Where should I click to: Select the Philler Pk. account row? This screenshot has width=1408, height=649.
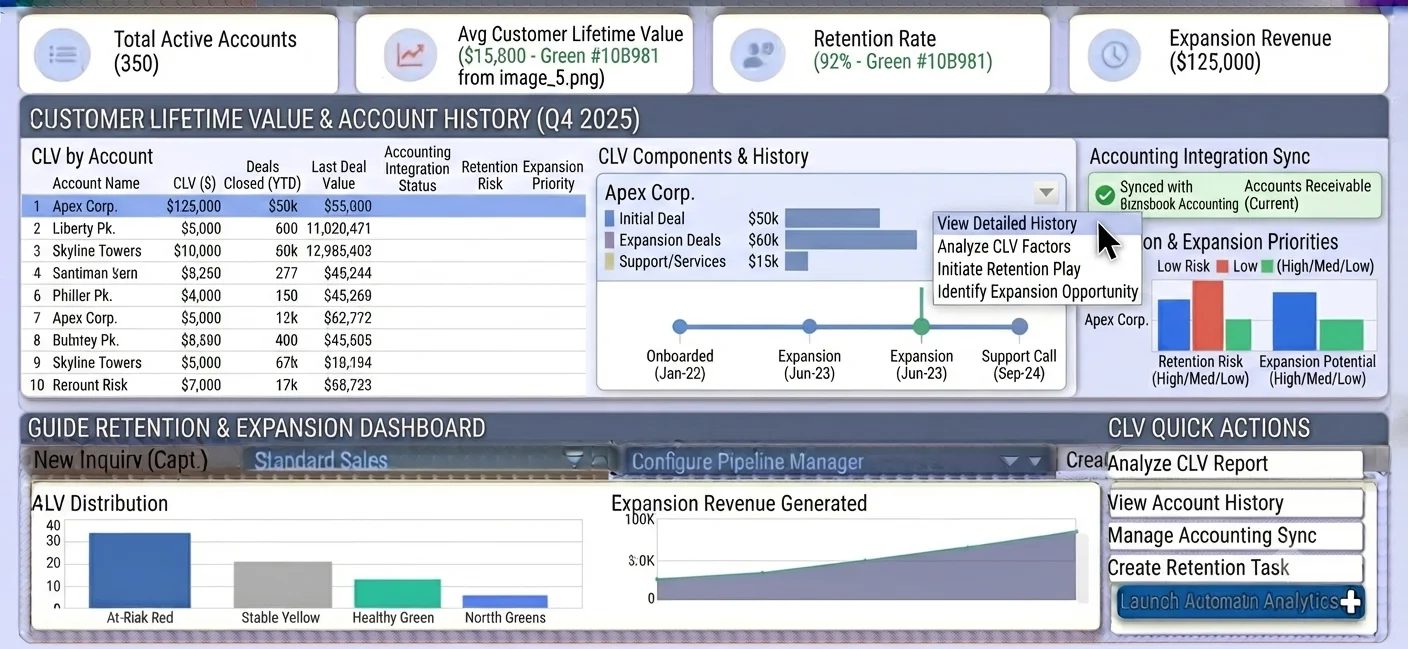click(x=304, y=296)
